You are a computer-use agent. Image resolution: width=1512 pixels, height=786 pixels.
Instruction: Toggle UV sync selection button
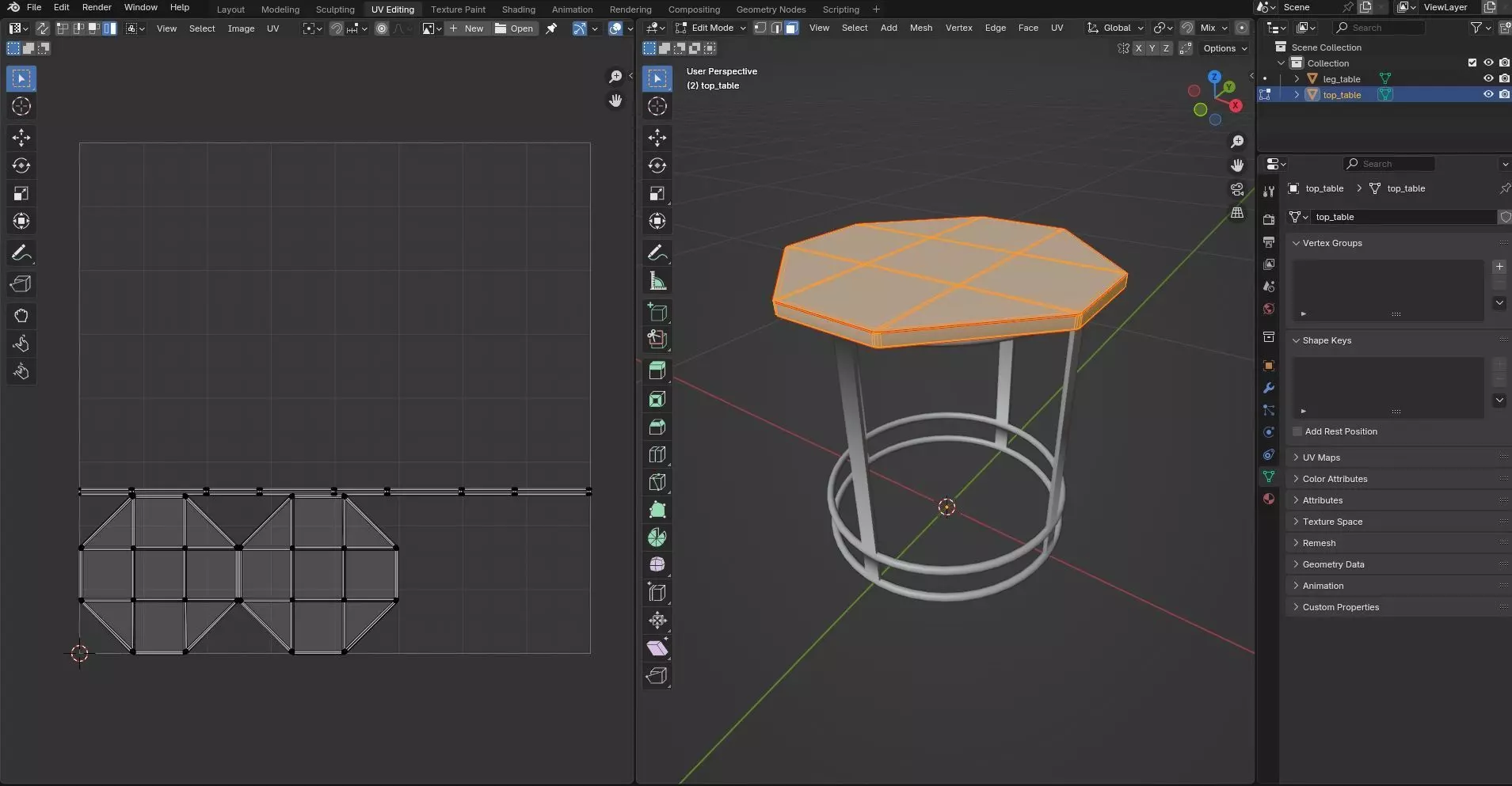[43, 28]
